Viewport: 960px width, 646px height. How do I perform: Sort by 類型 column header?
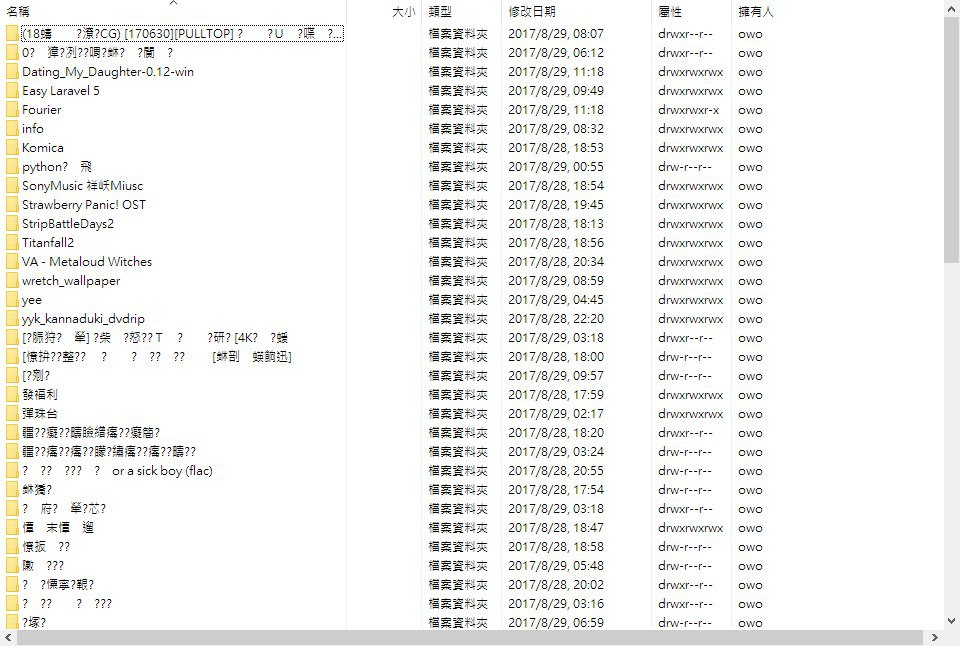[440, 12]
